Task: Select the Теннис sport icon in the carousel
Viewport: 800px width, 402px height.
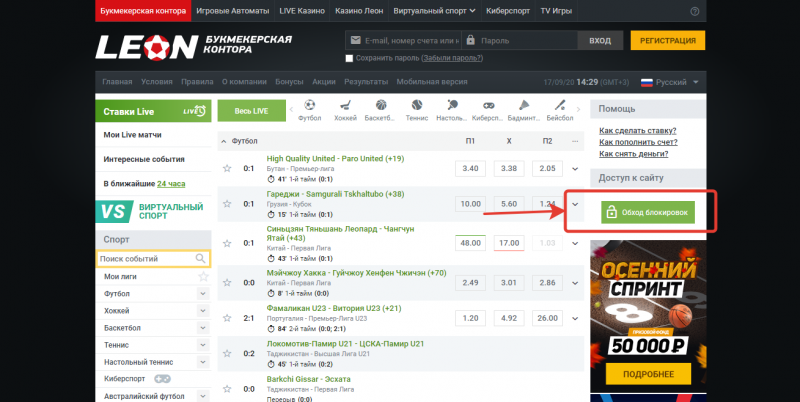Action: [x=417, y=105]
